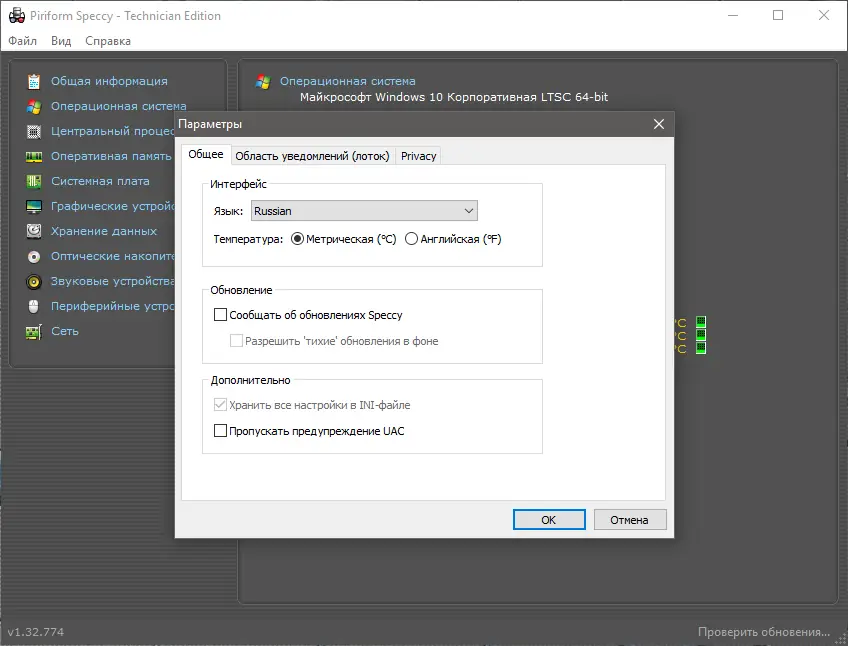Open the Операционная система section icon
Viewport: 848px width, 646px height.
[x=35, y=106]
